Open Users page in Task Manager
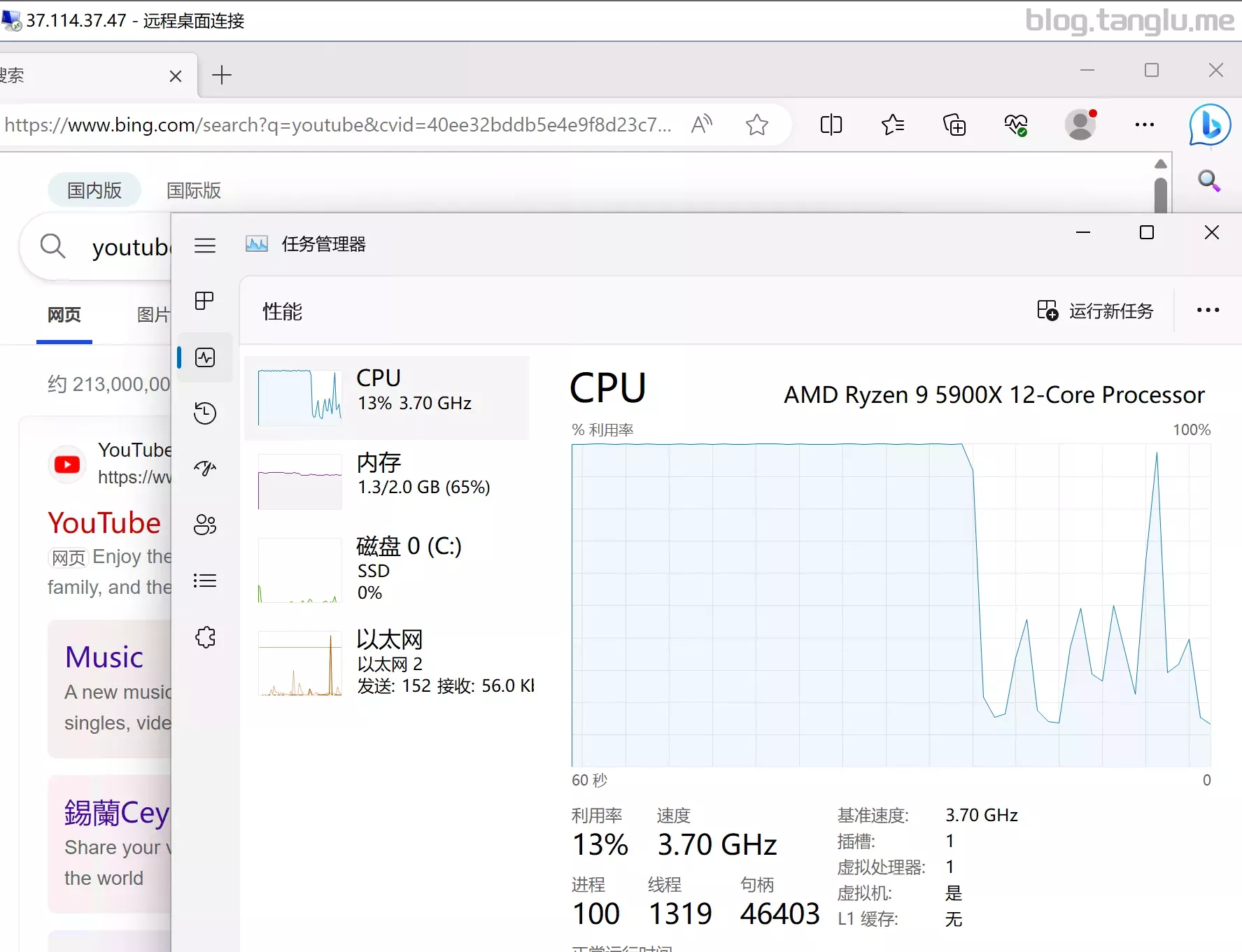Viewport: 1242px width, 952px height. pos(205,525)
